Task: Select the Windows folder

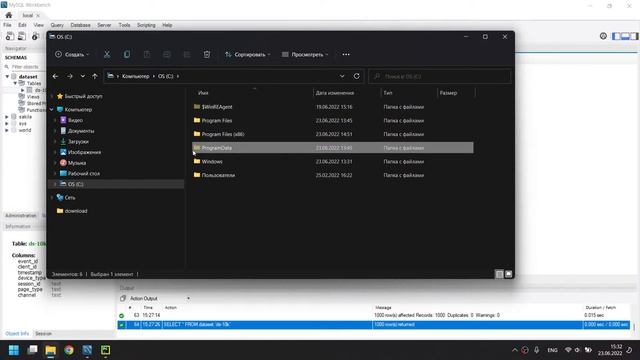Action: tap(212, 162)
